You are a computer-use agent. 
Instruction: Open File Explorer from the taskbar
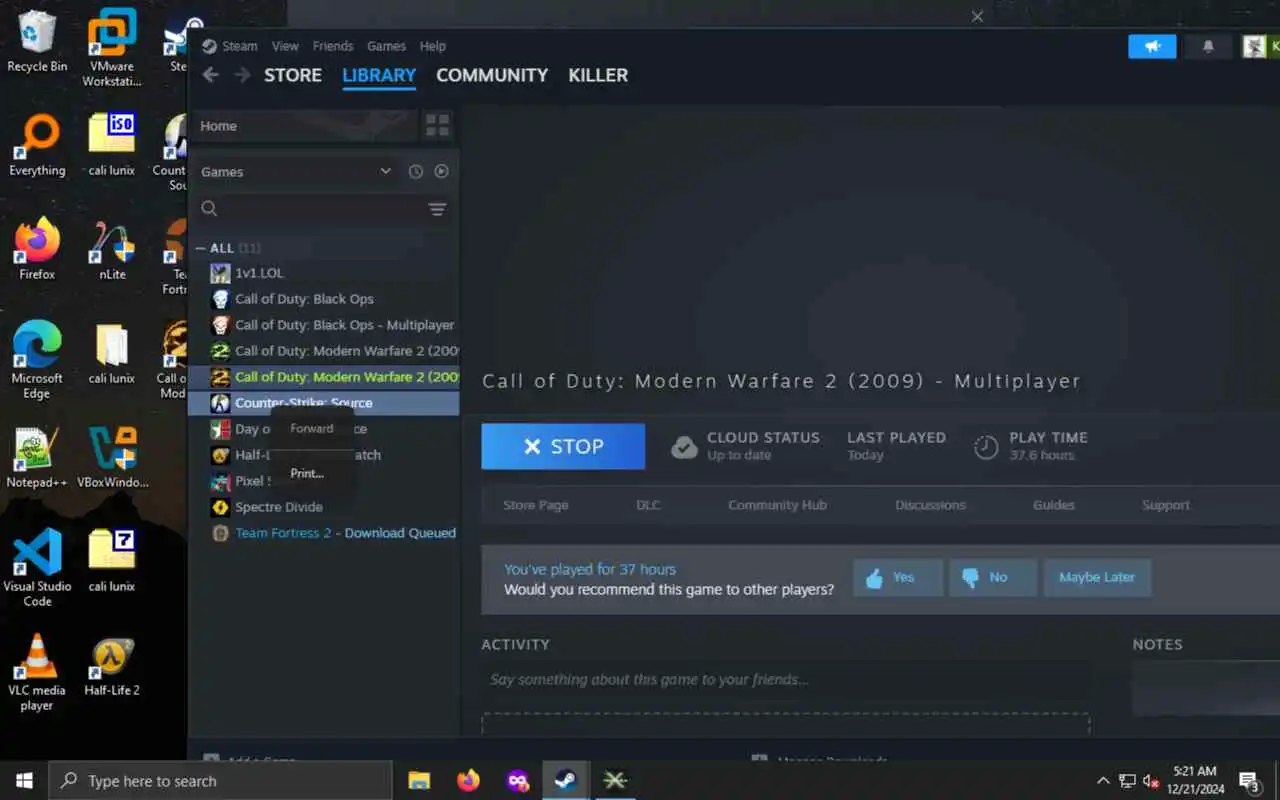point(419,780)
